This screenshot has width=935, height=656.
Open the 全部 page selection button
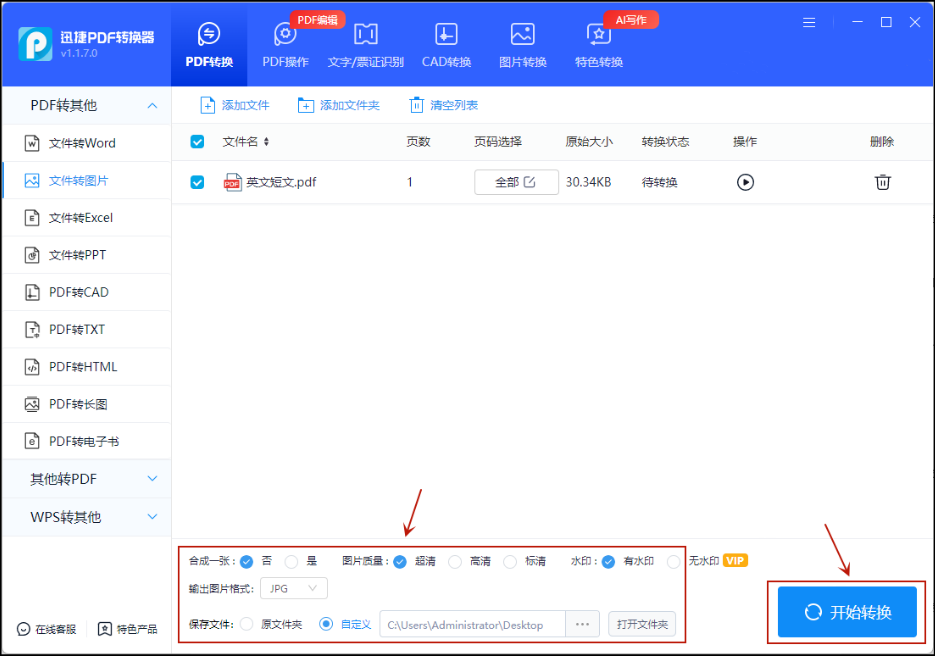(x=516, y=182)
